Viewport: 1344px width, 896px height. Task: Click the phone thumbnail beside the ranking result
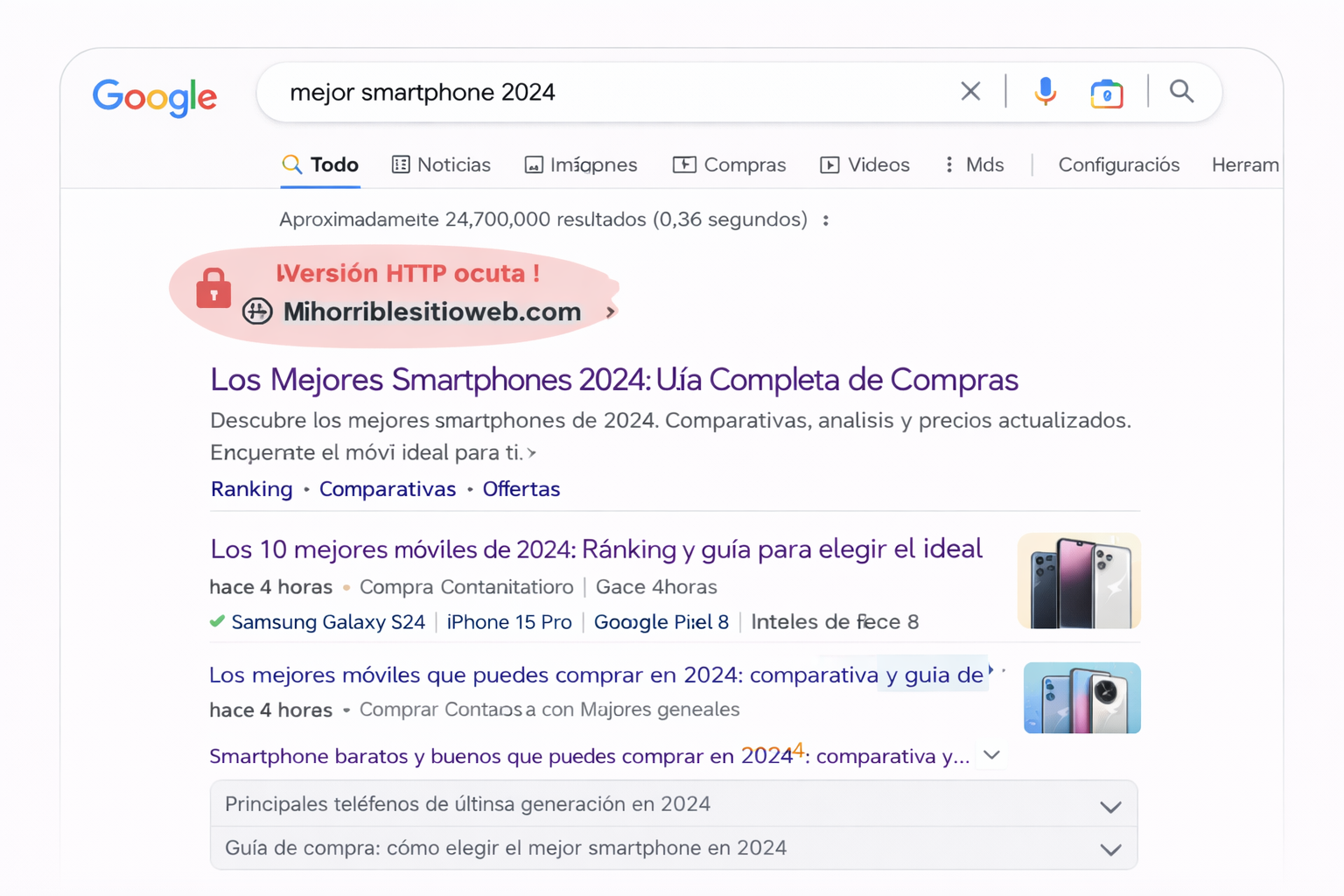tap(1078, 580)
